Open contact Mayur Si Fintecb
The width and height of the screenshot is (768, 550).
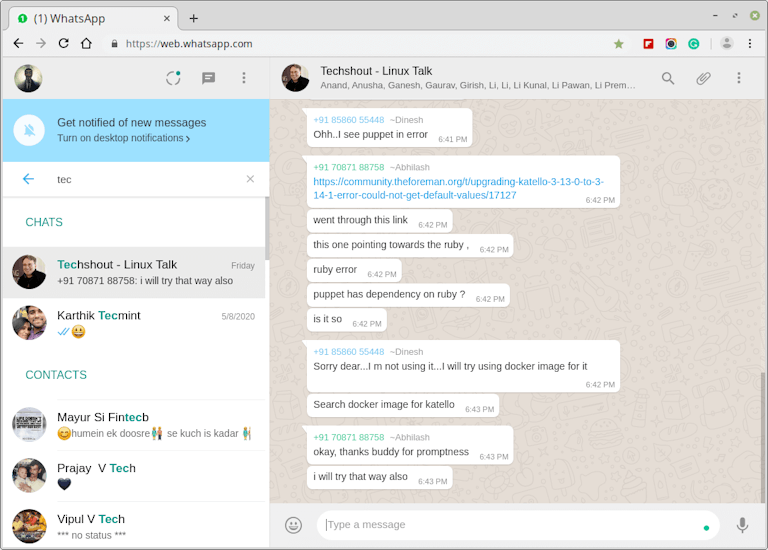[134, 425]
